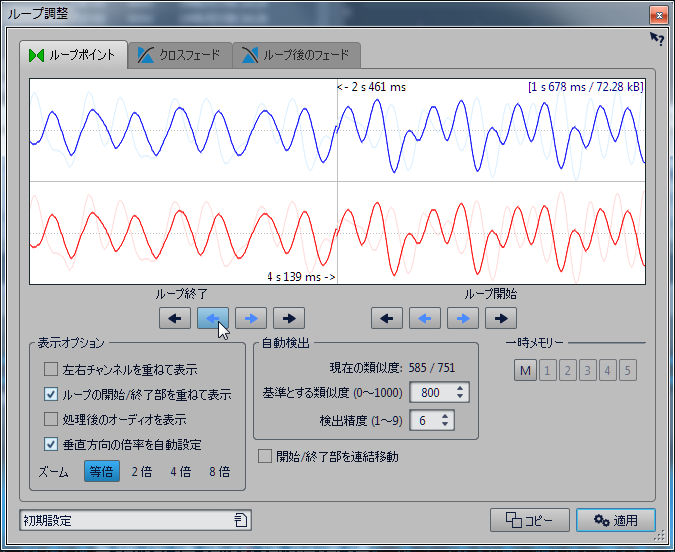Nudge loop start right with blue arrow
Viewport: 675px width, 552px height.
point(463,318)
